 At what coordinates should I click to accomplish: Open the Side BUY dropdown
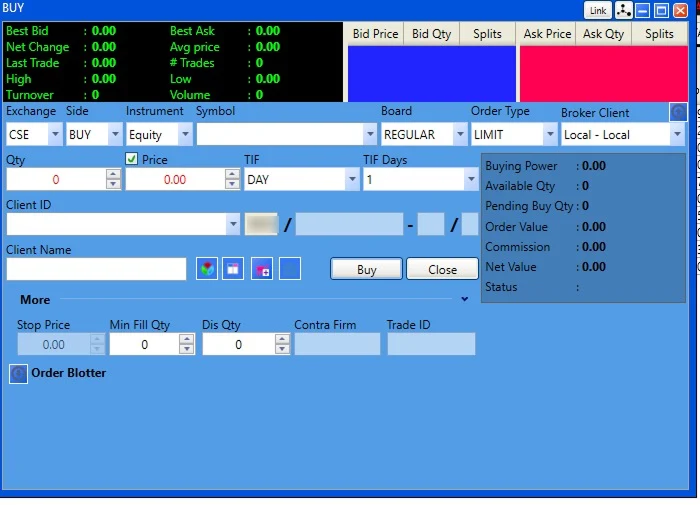[x=115, y=134]
